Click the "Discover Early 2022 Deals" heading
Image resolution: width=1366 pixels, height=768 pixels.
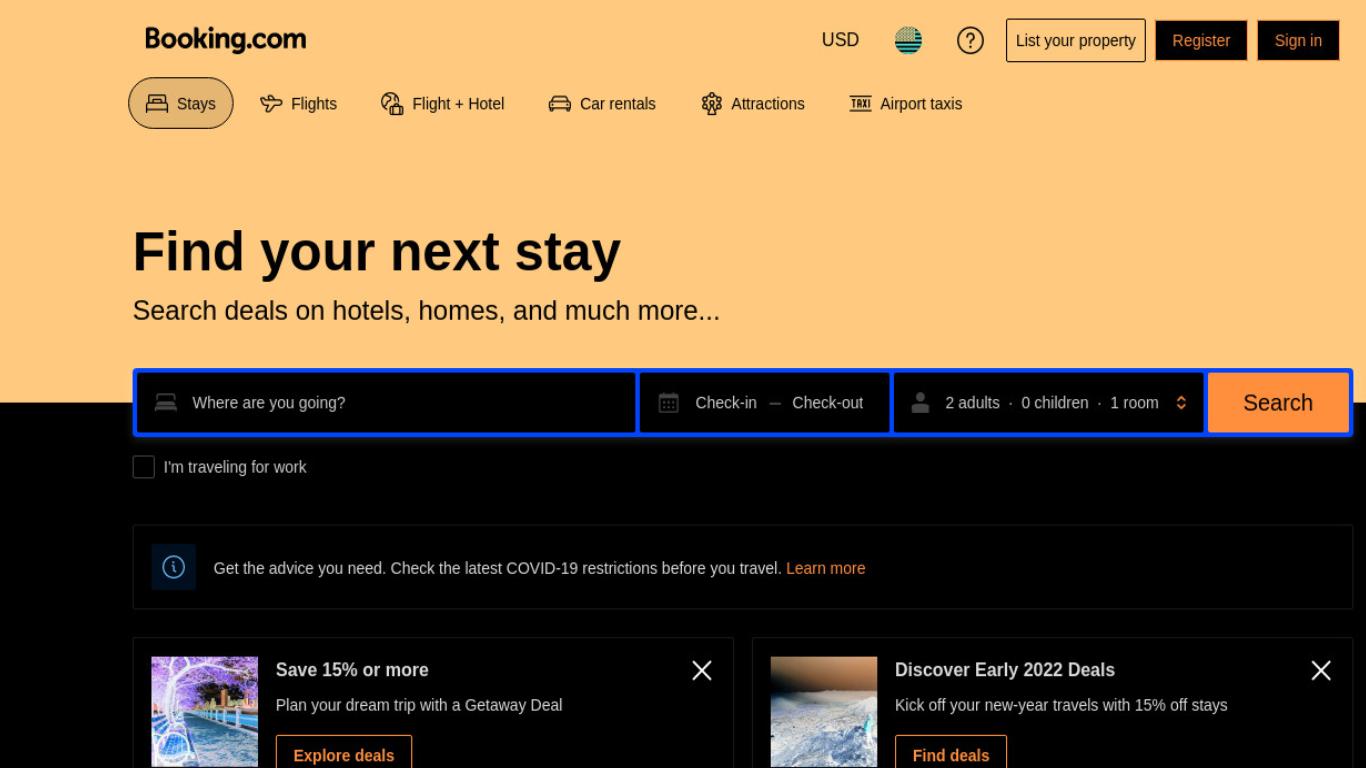coord(1005,670)
